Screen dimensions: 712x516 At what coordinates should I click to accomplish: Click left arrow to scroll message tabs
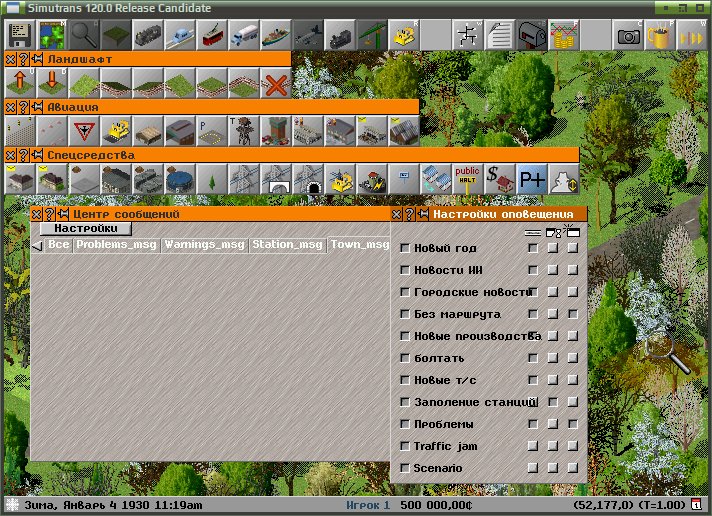point(37,246)
